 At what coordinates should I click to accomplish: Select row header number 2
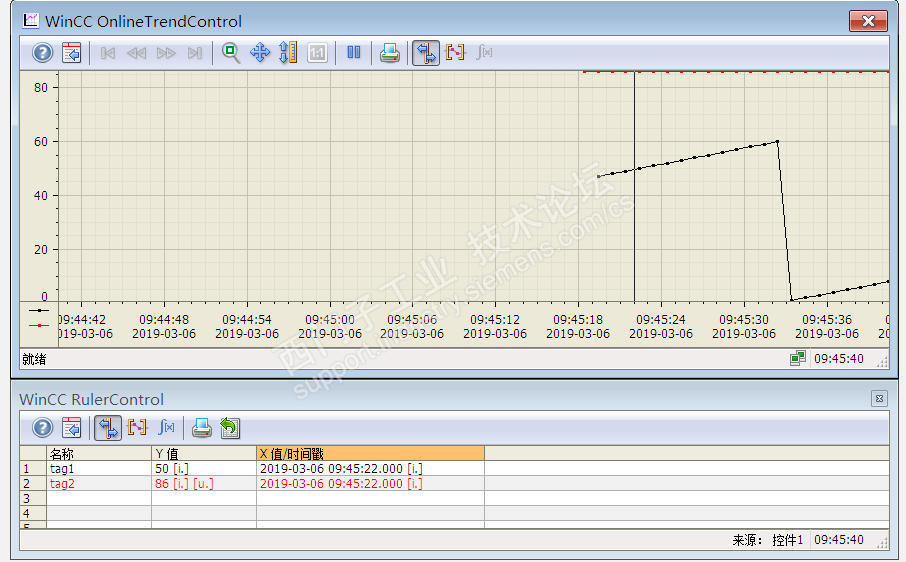click(x=33, y=483)
